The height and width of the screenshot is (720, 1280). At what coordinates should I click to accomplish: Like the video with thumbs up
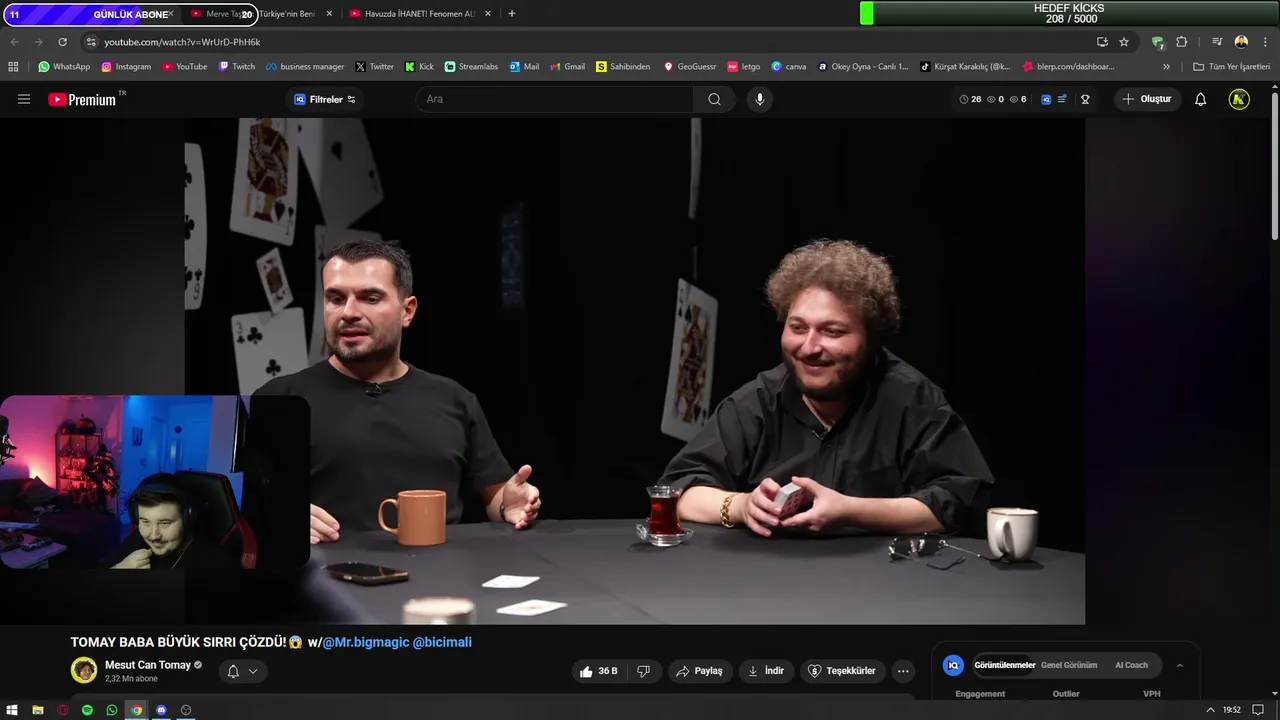click(x=598, y=671)
